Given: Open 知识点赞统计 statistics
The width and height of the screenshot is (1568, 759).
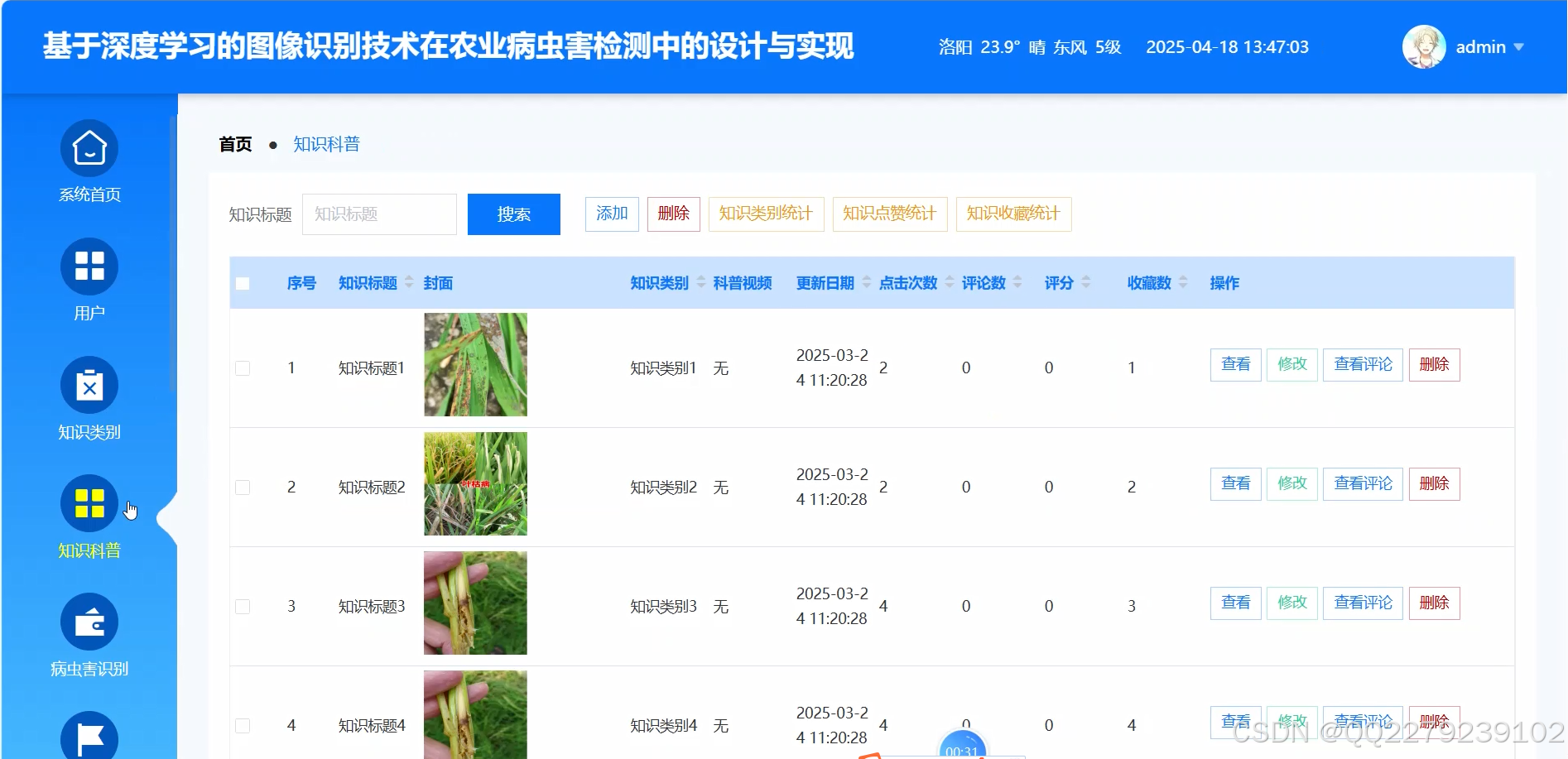Looking at the screenshot, I should 890,214.
